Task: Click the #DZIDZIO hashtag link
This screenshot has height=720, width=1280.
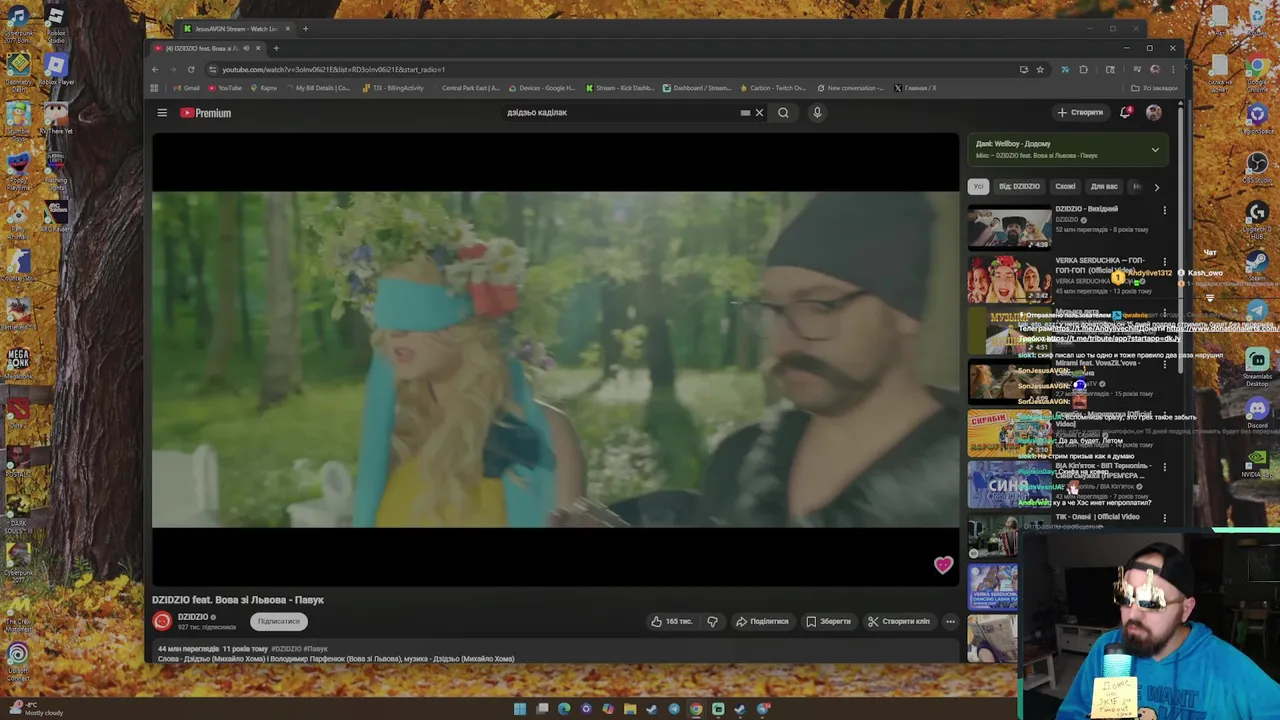Action: coord(285,649)
